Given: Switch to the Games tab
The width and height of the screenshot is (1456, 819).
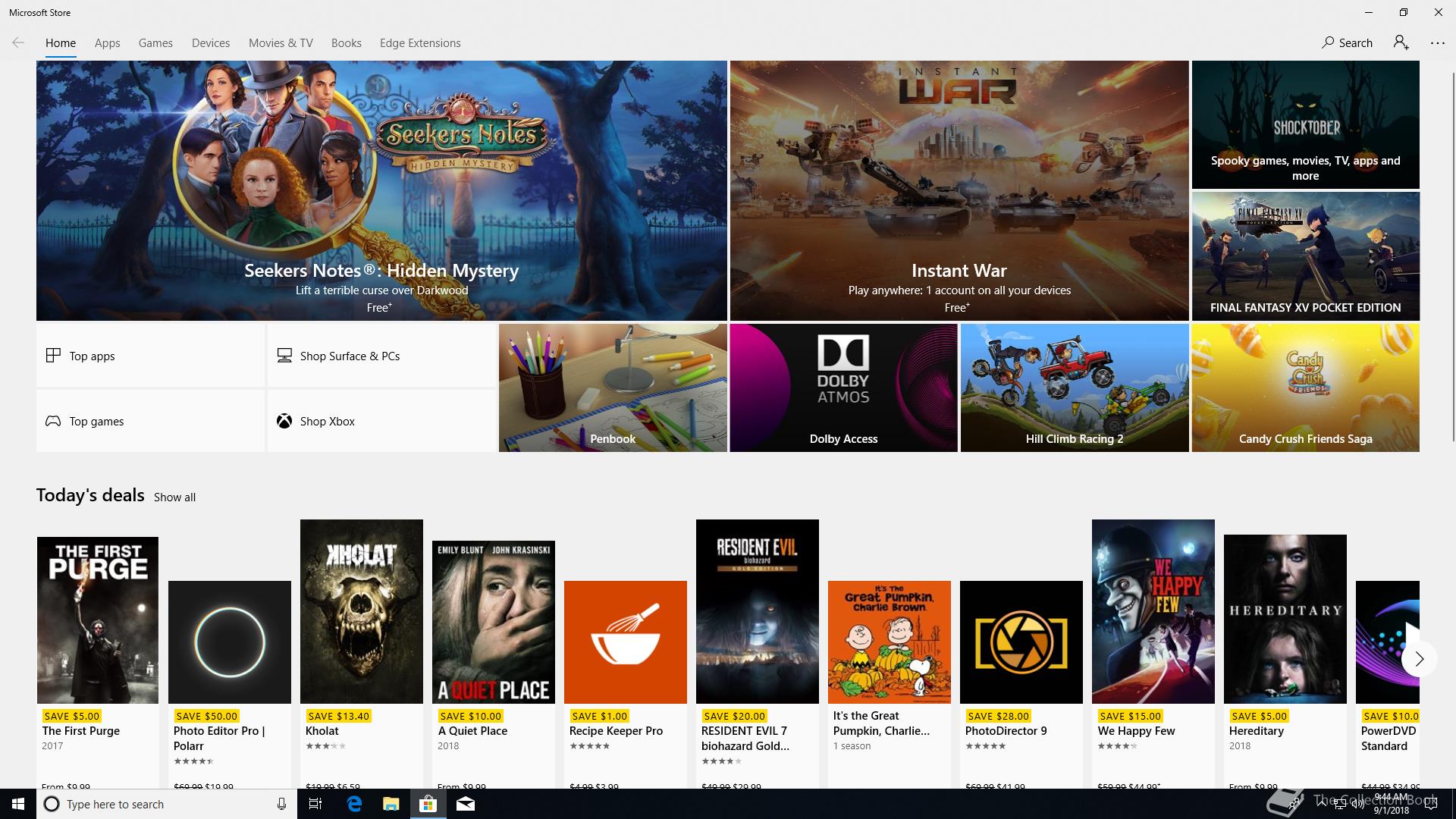Looking at the screenshot, I should [155, 43].
